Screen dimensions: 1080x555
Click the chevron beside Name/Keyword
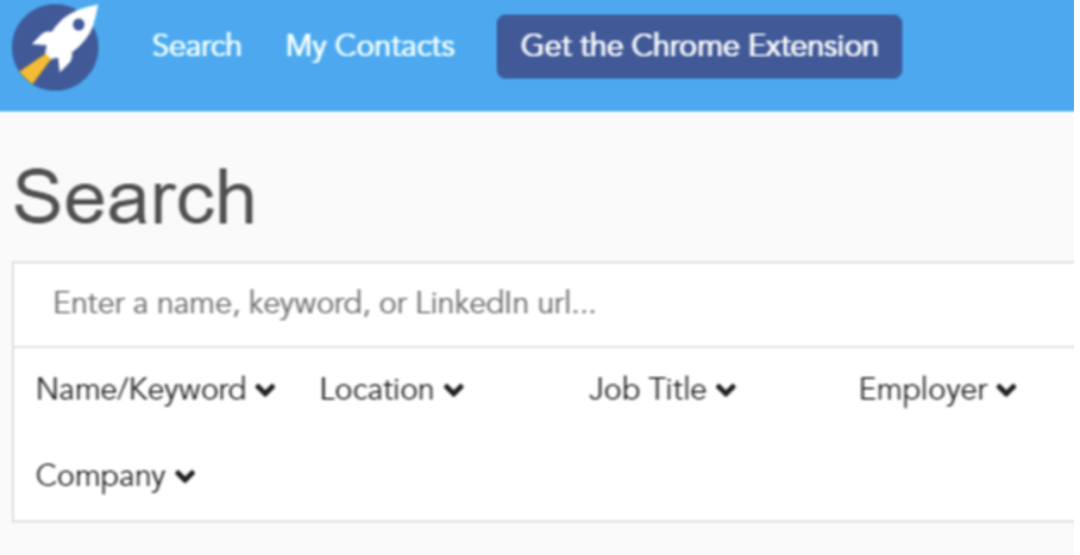tap(265, 391)
